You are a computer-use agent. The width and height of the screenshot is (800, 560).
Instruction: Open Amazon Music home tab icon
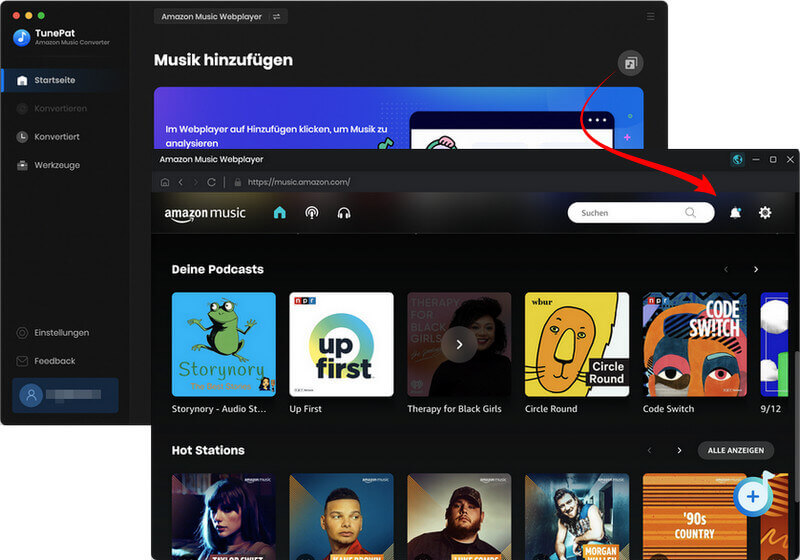(x=280, y=213)
